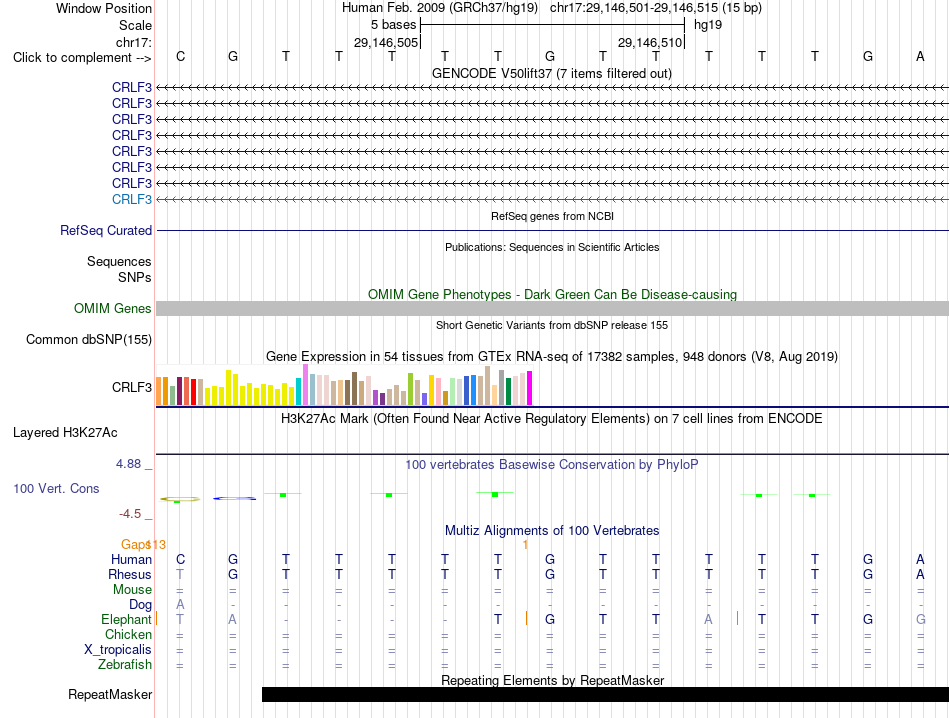950x718 pixels.
Task: Click the GENCODE V50lift37 track title
Action: click(552, 73)
